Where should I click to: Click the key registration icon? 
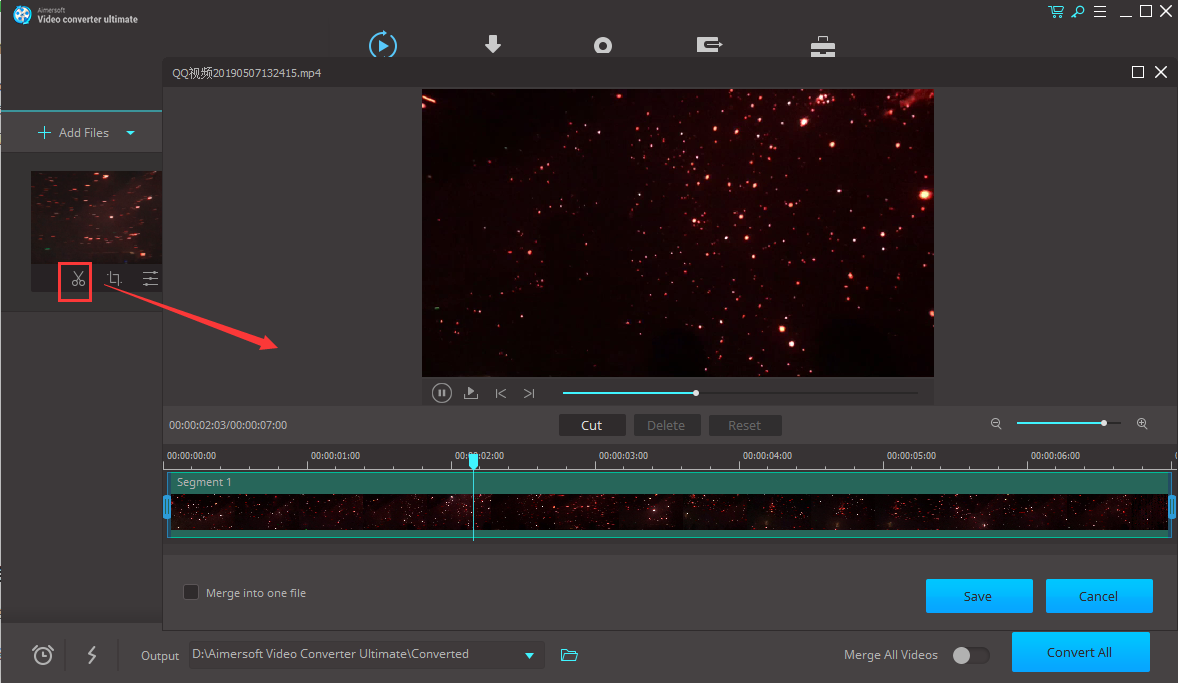1078,11
